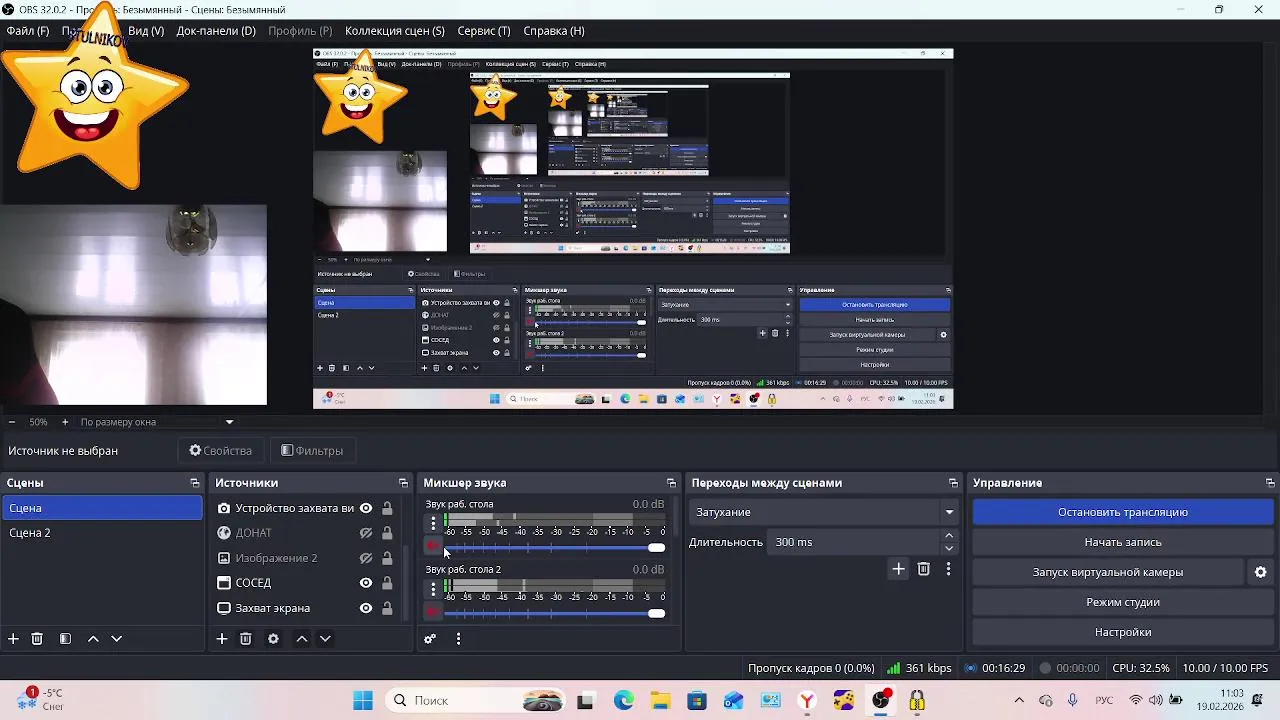Viewport: 1280px width, 720px height.
Task: Delete selected source with trash icon
Action: coord(245,639)
